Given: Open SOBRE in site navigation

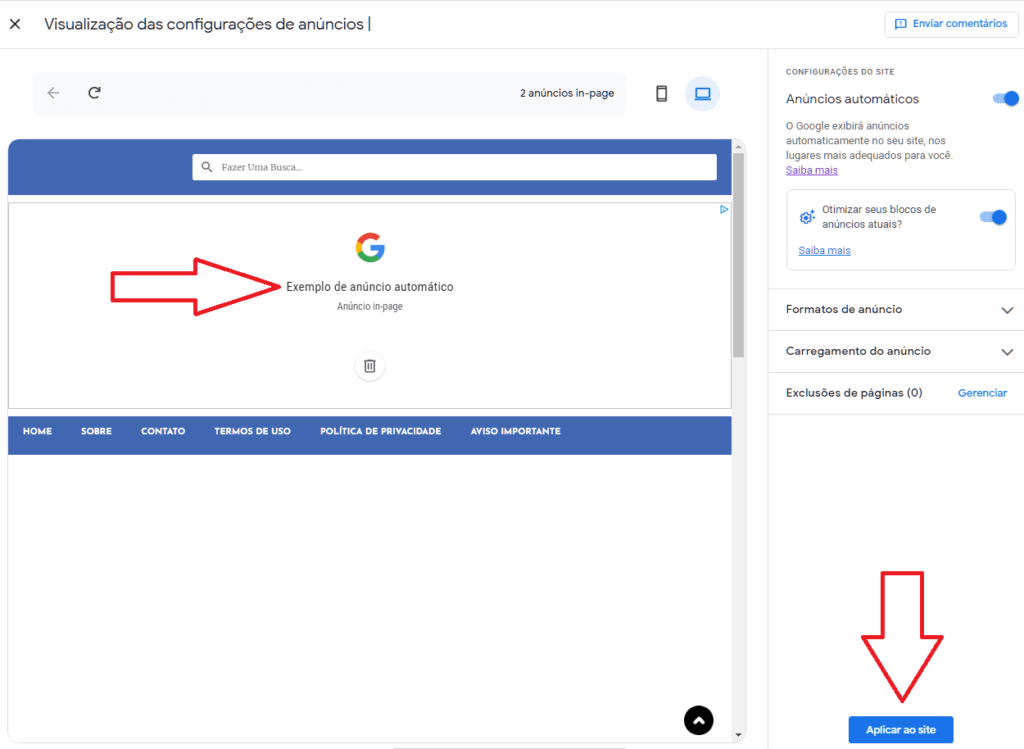Looking at the screenshot, I should (96, 431).
